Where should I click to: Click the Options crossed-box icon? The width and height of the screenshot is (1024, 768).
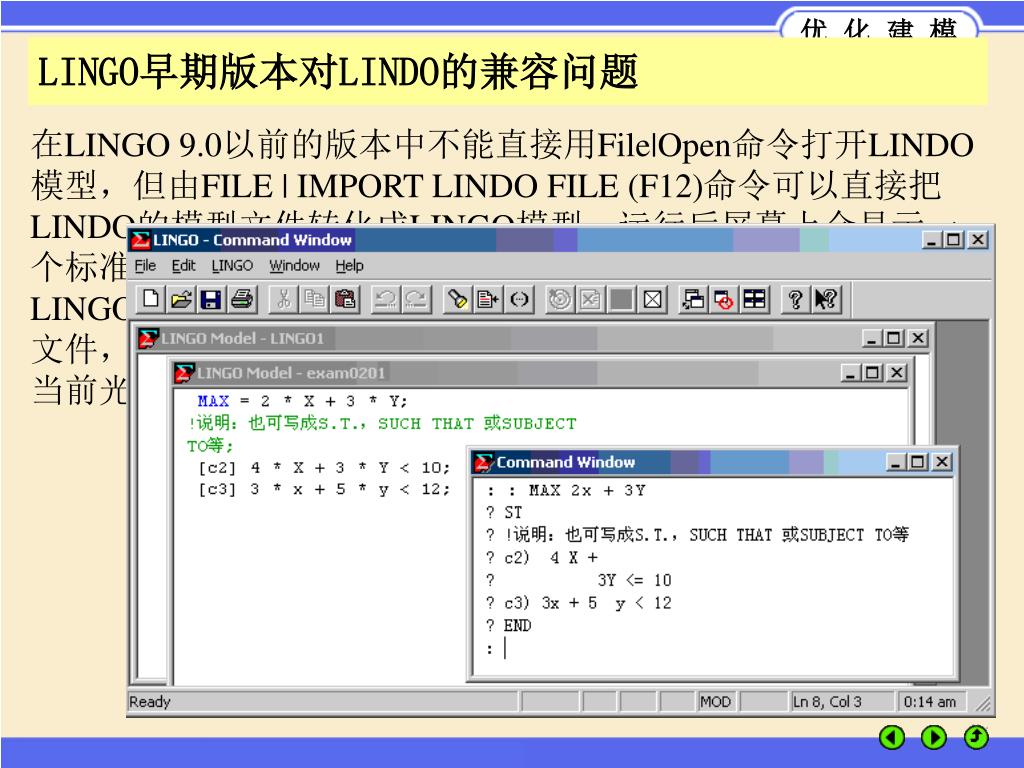(652, 300)
